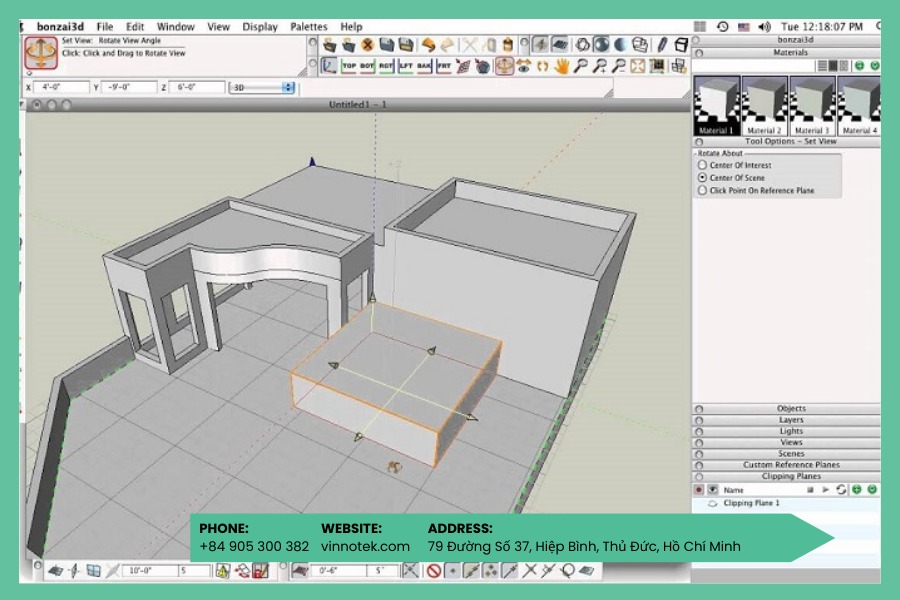Select the 3D axes view icon
The width and height of the screenshot is (900, 600).
pyautogui.click(x=329, y=66)
